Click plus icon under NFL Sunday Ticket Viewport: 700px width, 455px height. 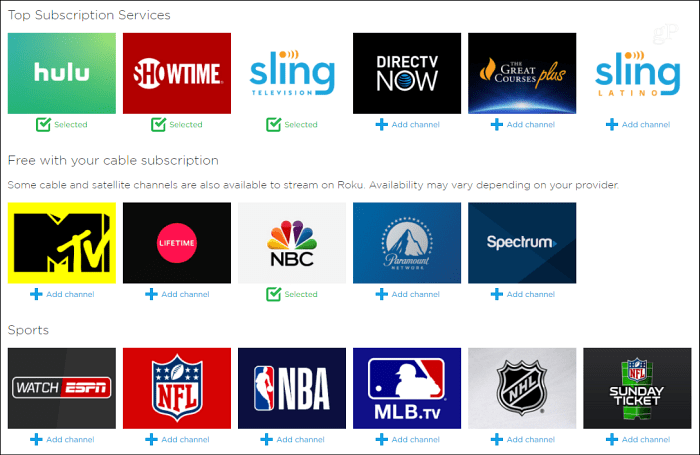[x=612, y=439]
